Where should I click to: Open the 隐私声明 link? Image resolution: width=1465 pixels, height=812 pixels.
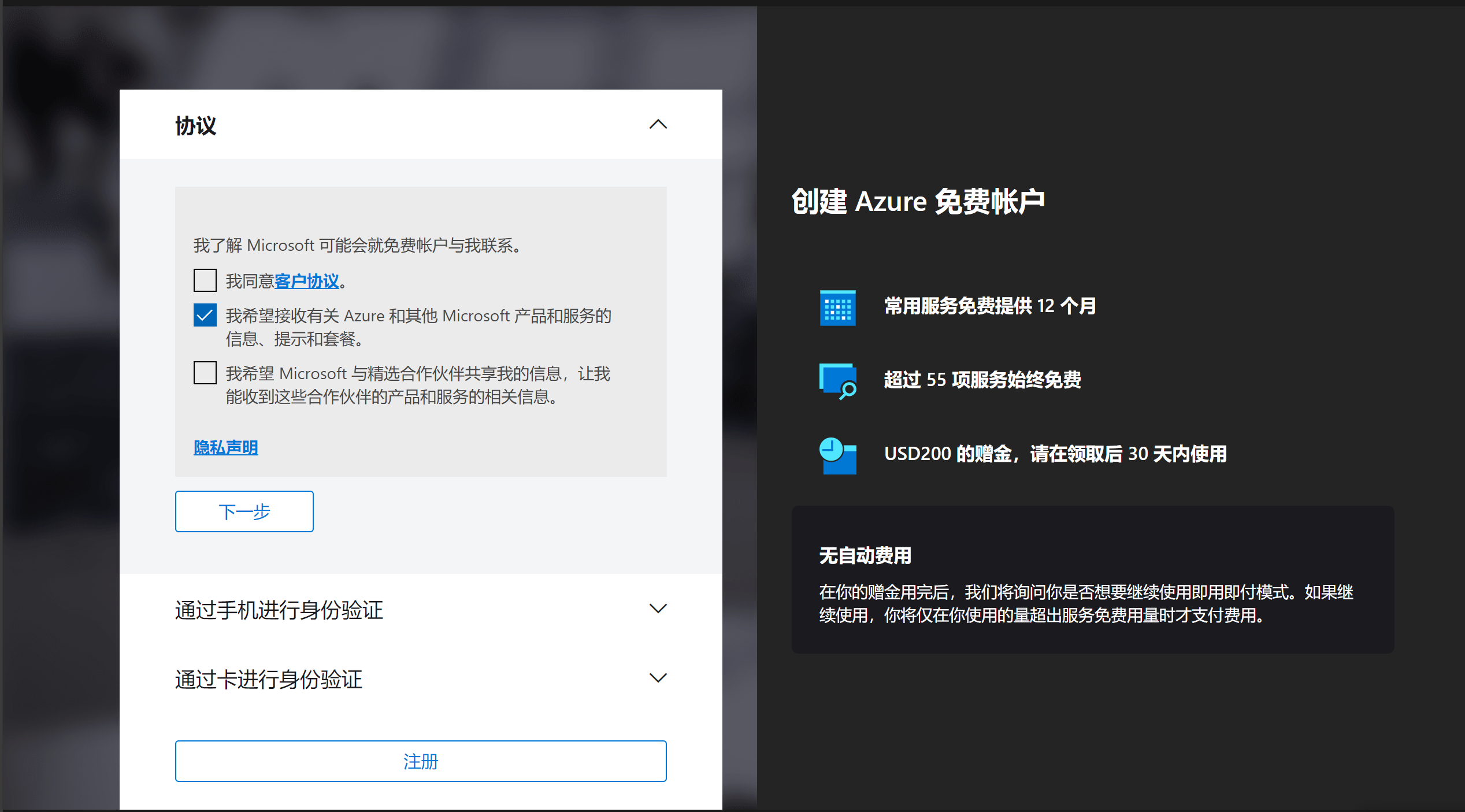226,447
